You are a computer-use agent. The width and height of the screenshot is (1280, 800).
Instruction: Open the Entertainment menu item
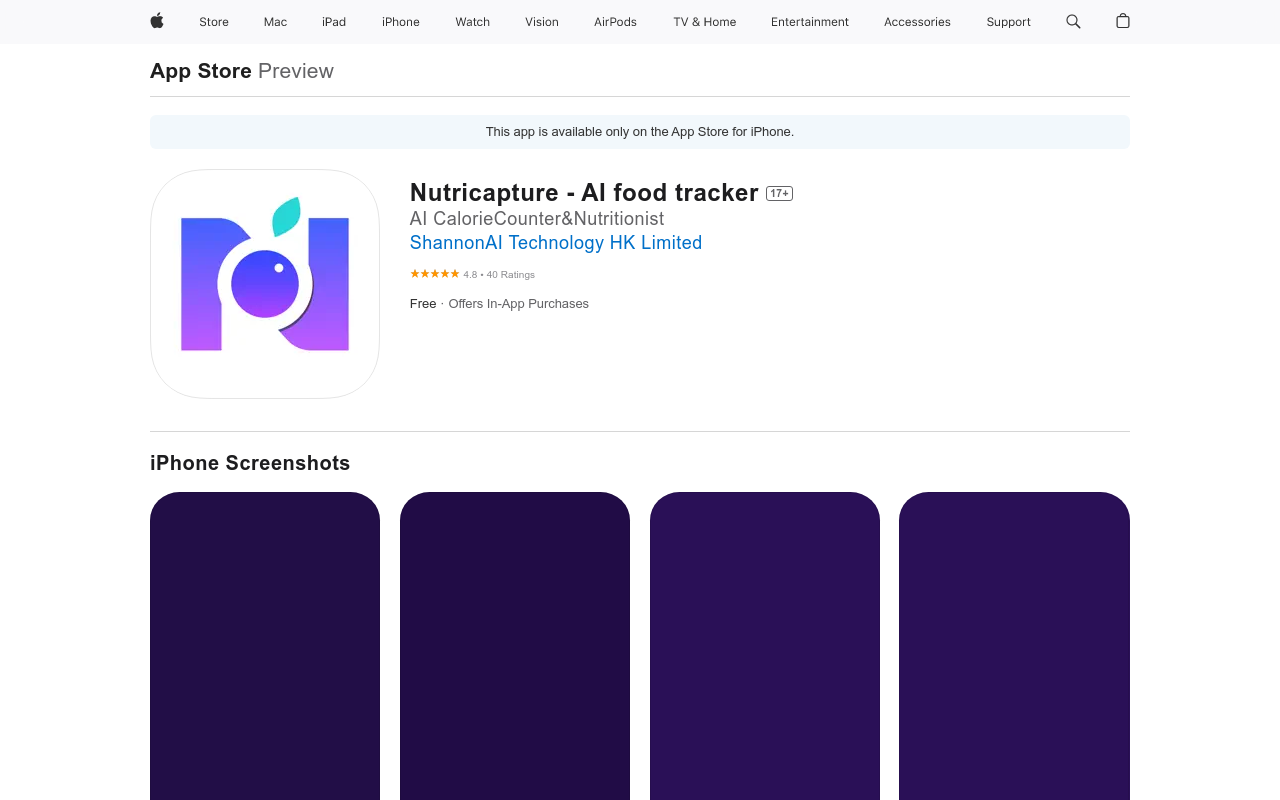click(x=810, y=22)
